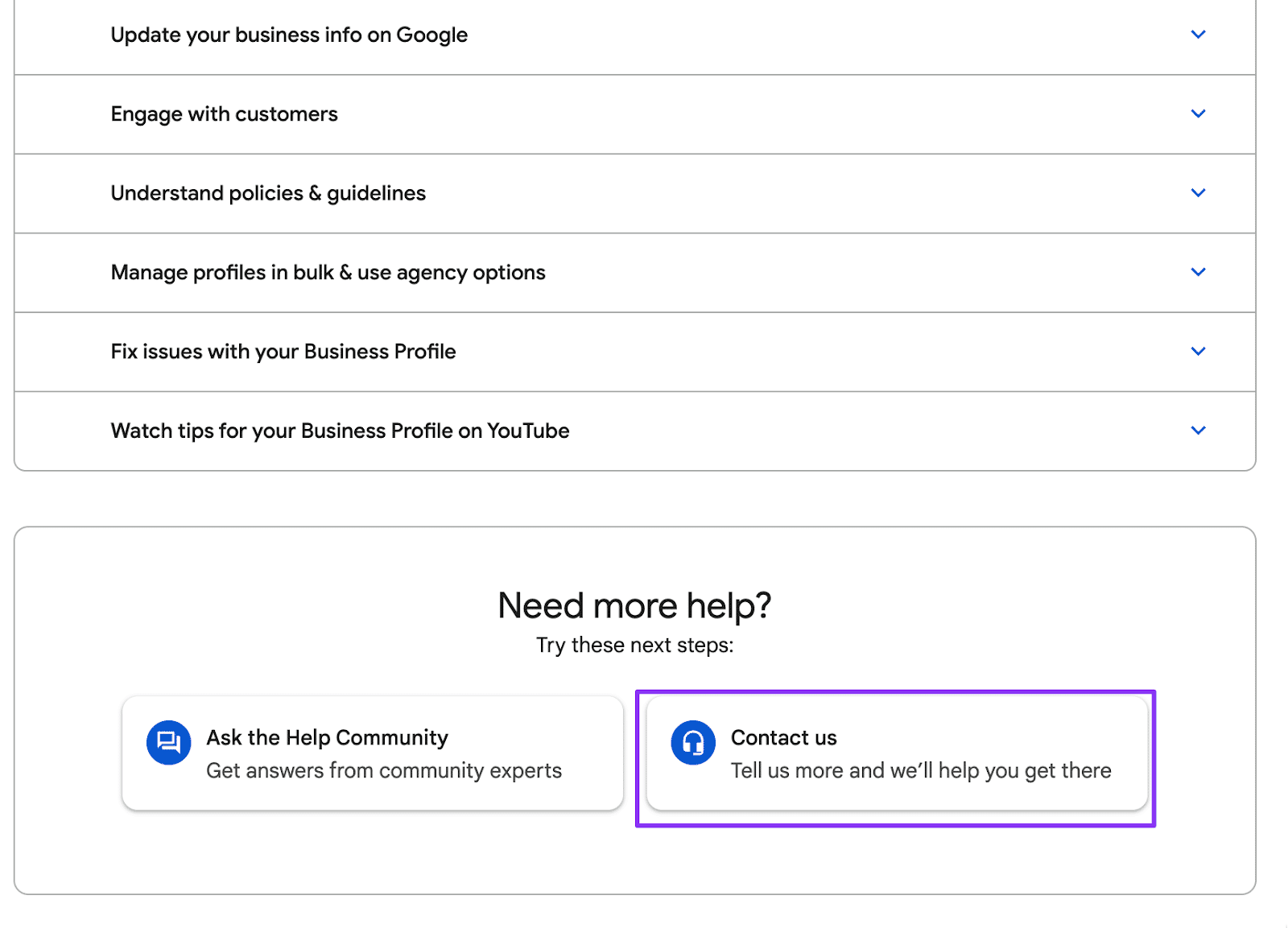Select the Watch tips for your Business Profile heading

coord(339,430)
